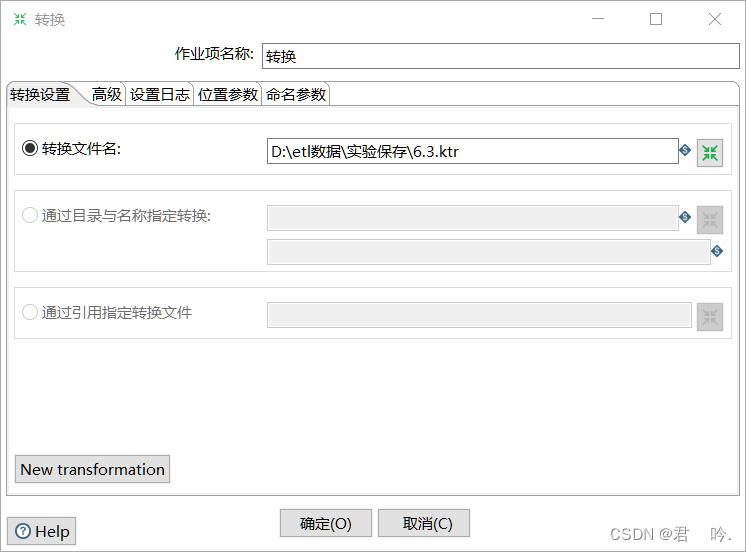
Task: Confirm with the 确定(O) button
Action: [x=325, y=523]
